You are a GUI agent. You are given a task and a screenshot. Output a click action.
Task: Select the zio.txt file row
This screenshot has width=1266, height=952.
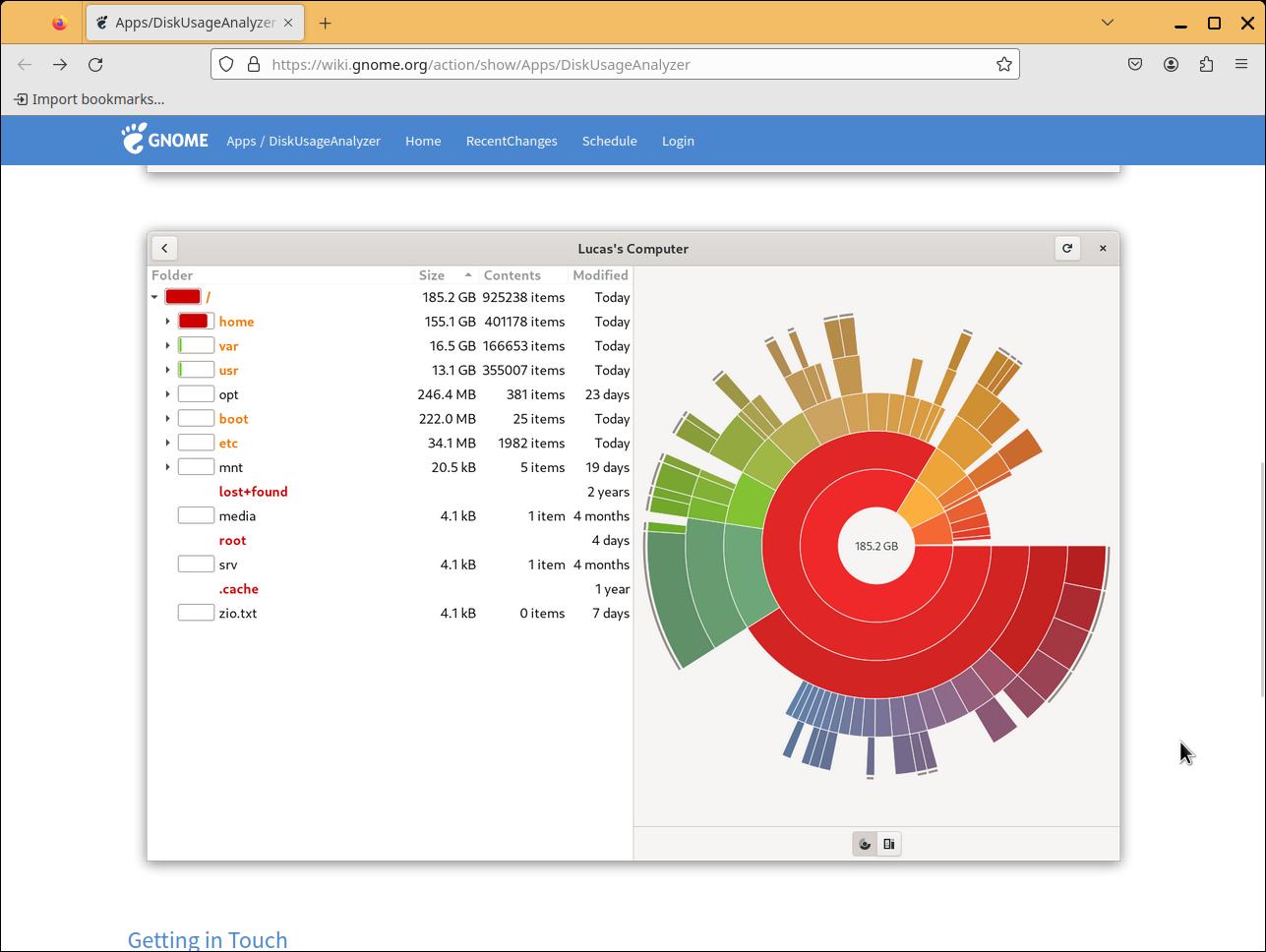pyautogui.click(x=390, y=613)
